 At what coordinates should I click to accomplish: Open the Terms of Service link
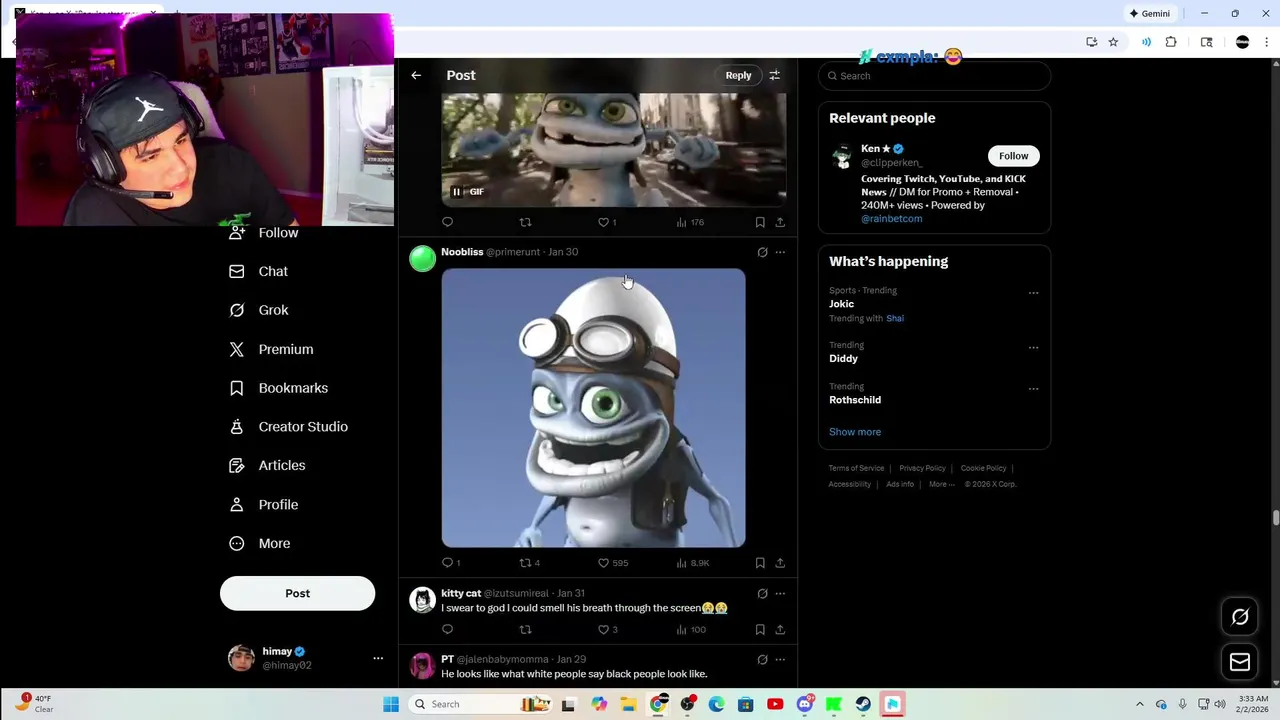point(856,468)
